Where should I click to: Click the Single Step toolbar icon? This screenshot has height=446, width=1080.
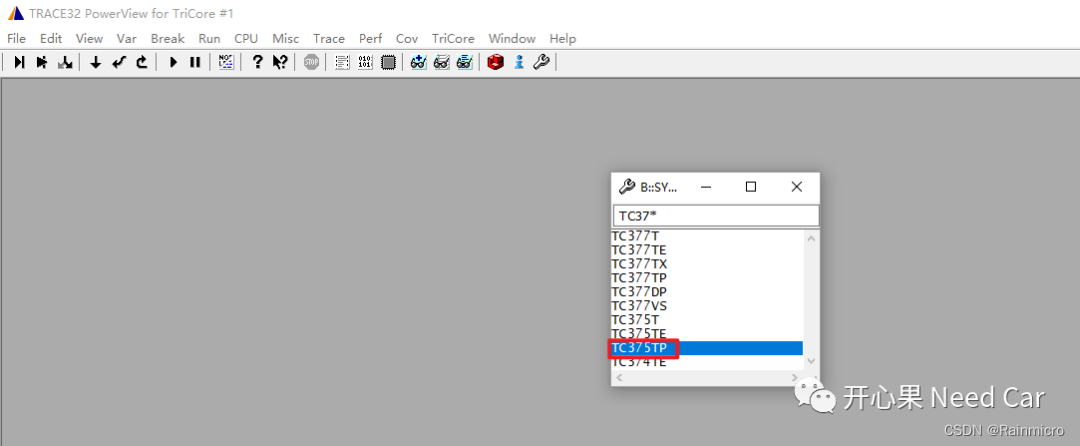19,63
